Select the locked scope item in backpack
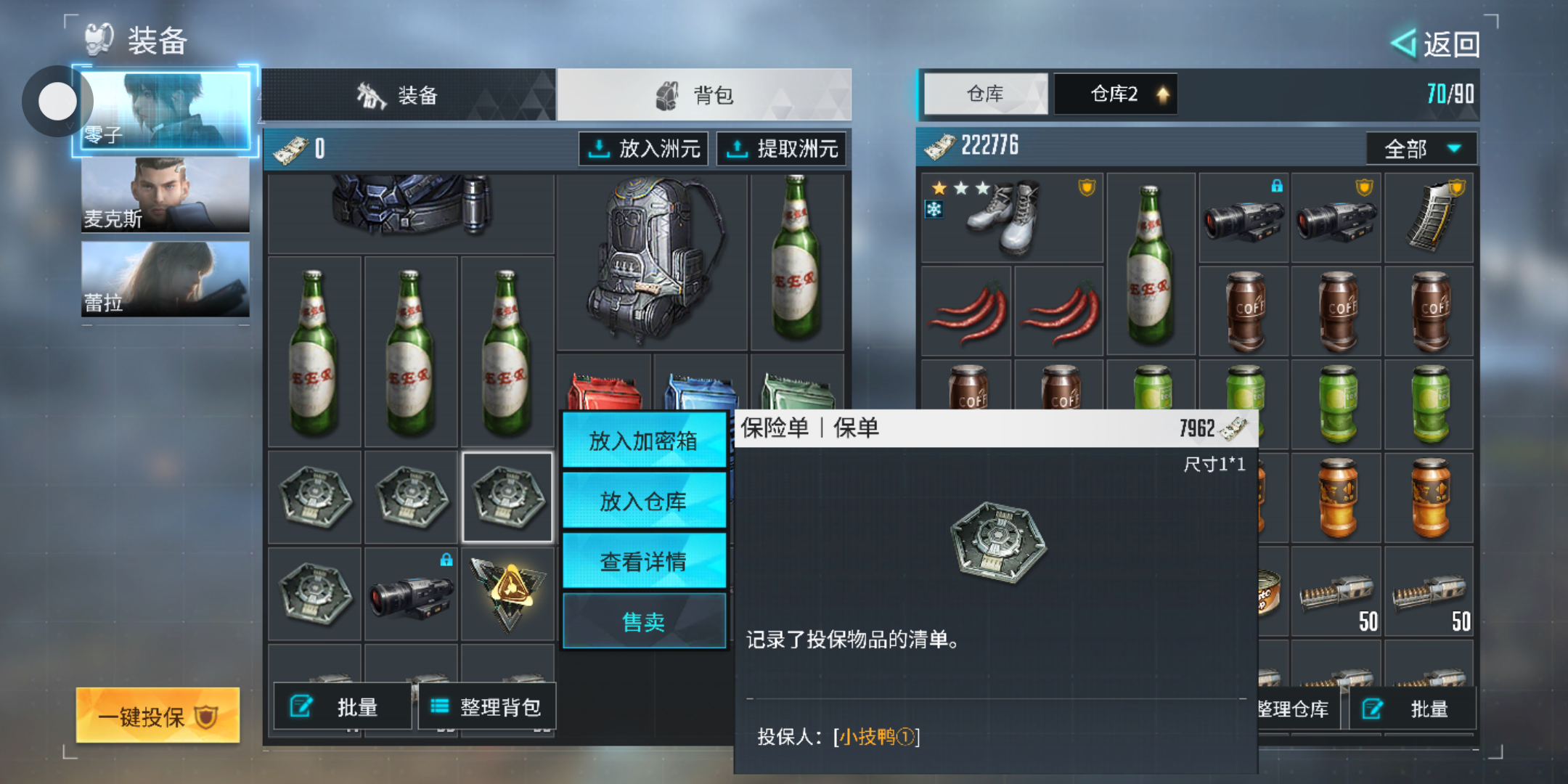The image size is (1568, 784). tap(411, 594)
